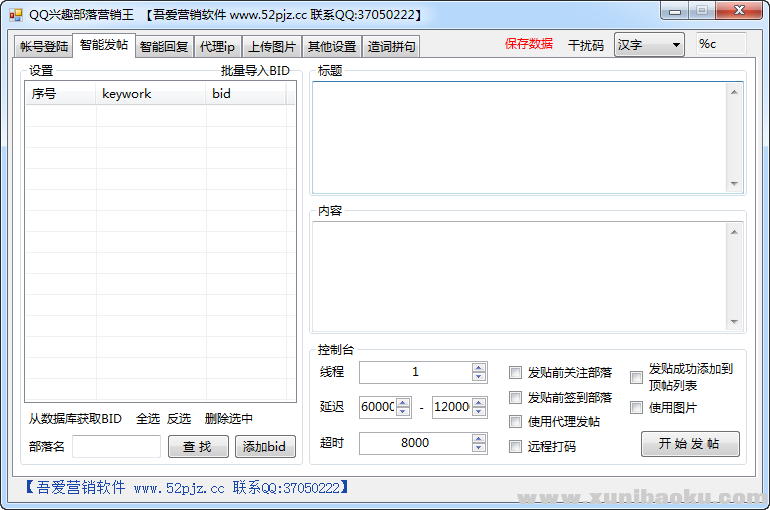Click 批量导入BID batch import link
This screenshot has width=770, height=510.
coord(255,71)
